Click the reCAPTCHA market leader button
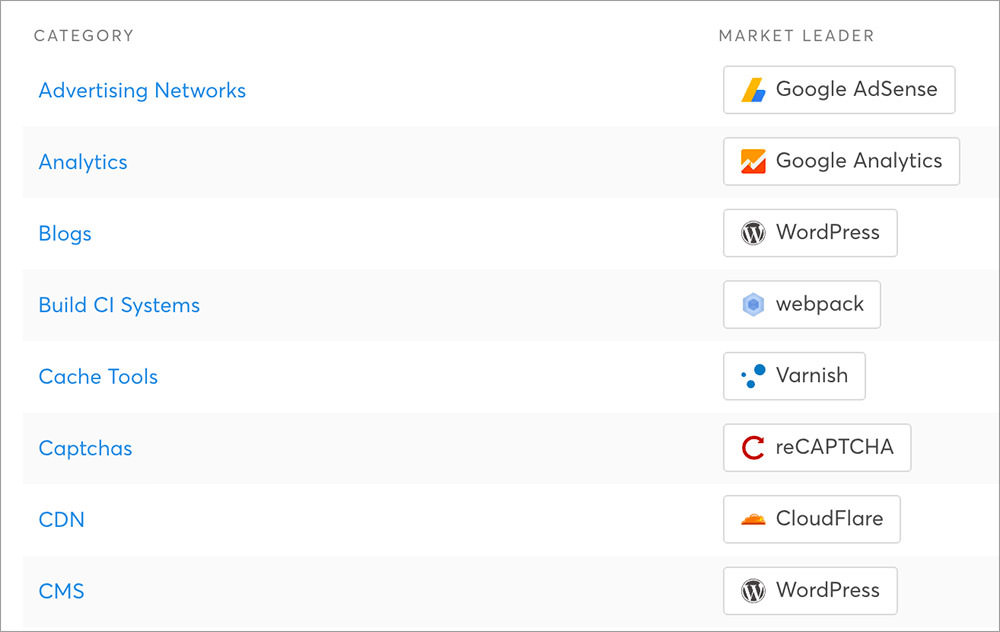Viewport: 1000px width, 632px height. pyautogui.click(x=817, y=448)
